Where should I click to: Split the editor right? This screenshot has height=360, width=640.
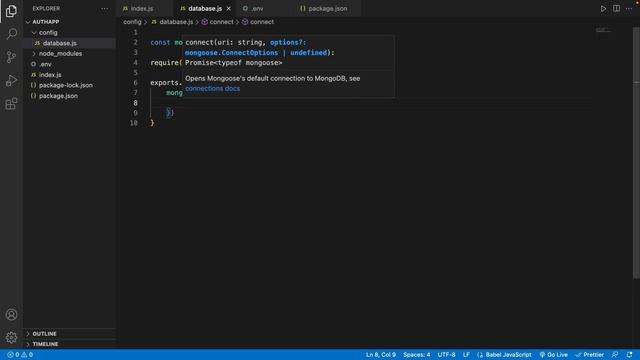point(616,9)
